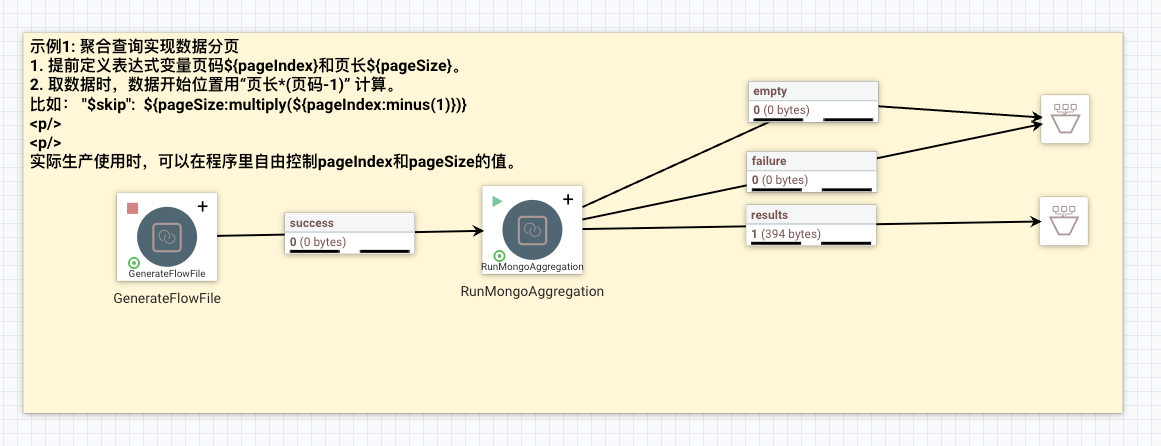Click the green status circle on GenerateFlowFile
This screenshot has height=446, width=1161.
(x=134, y=263)
